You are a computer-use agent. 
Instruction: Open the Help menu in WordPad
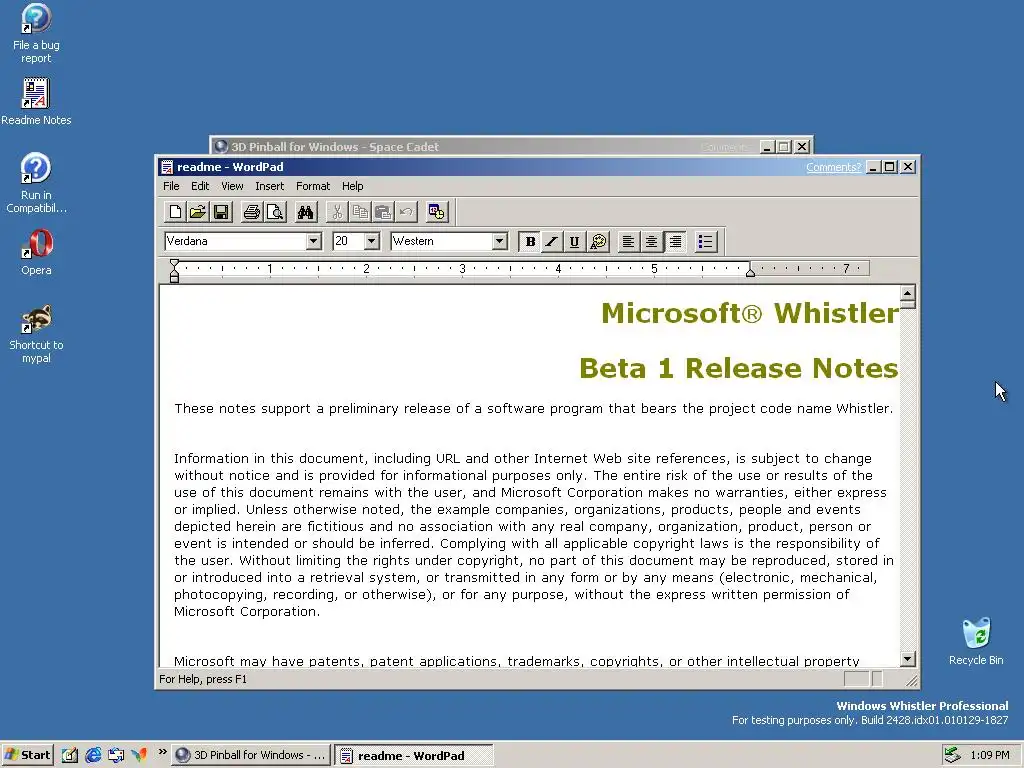coord(353,186)
